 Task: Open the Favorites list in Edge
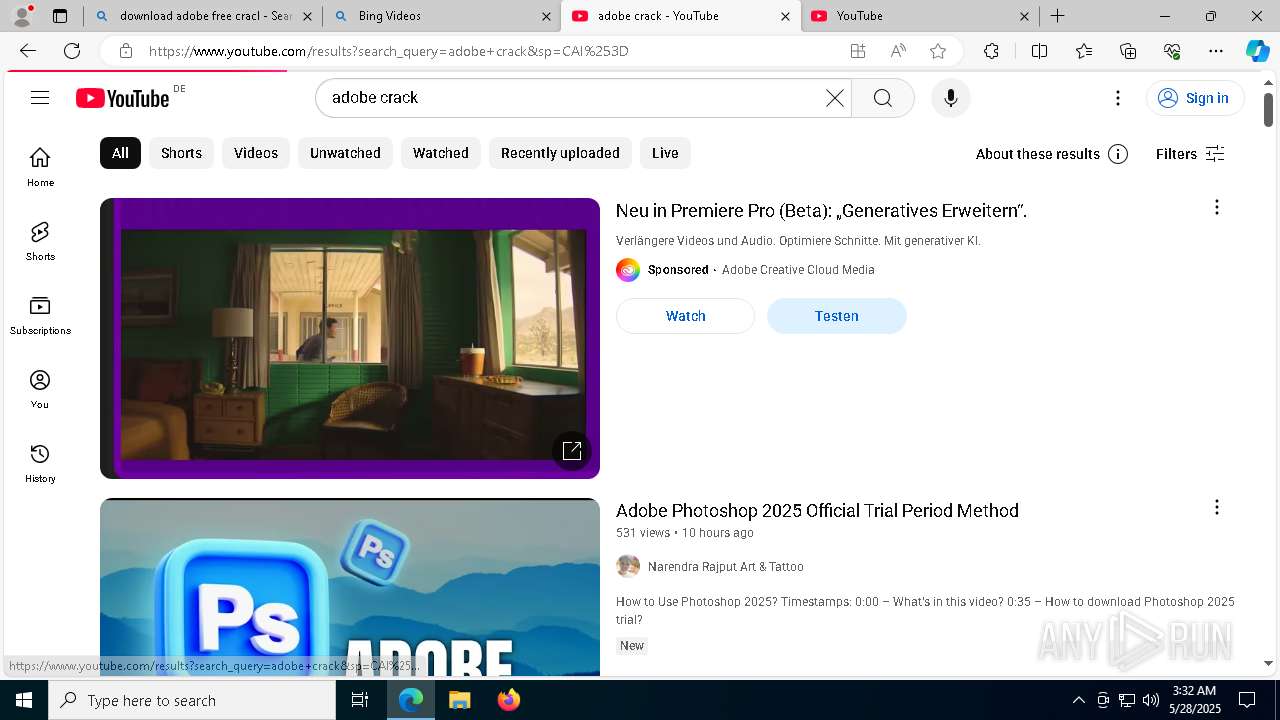pos(1084,51)
